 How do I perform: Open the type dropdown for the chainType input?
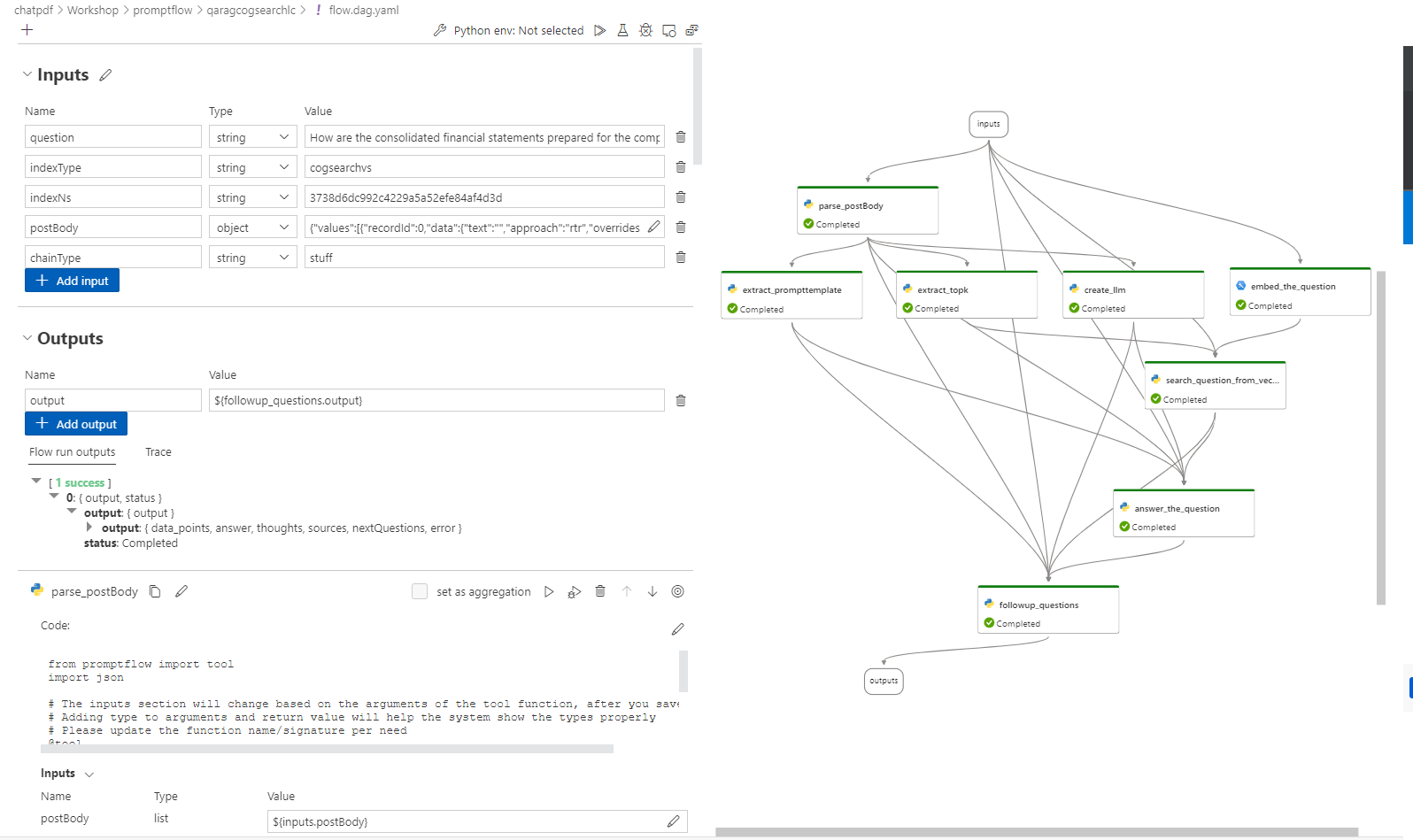point(252,258)
